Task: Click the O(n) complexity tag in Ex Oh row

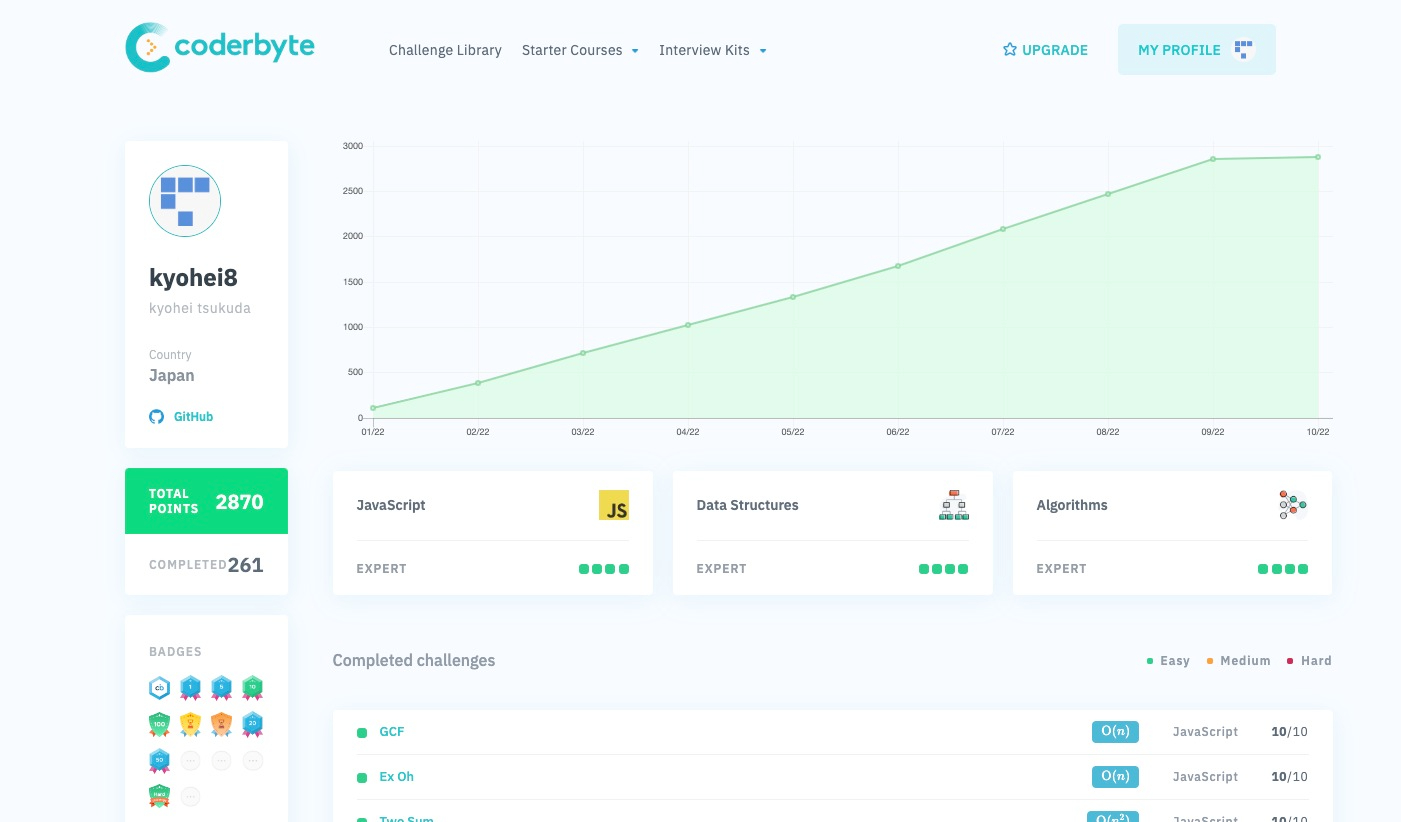Action: 1115,777
